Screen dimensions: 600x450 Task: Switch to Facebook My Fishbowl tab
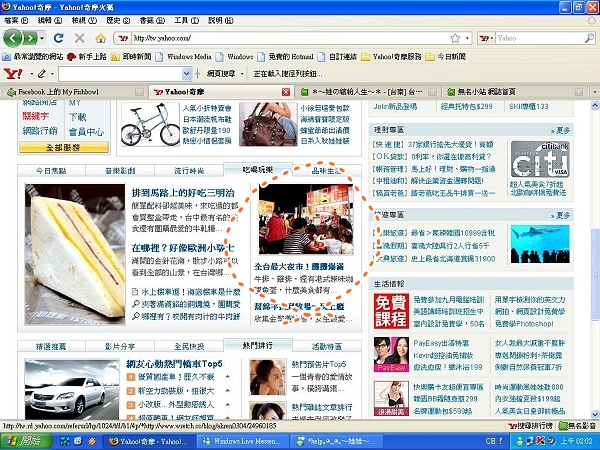(73, 92)
